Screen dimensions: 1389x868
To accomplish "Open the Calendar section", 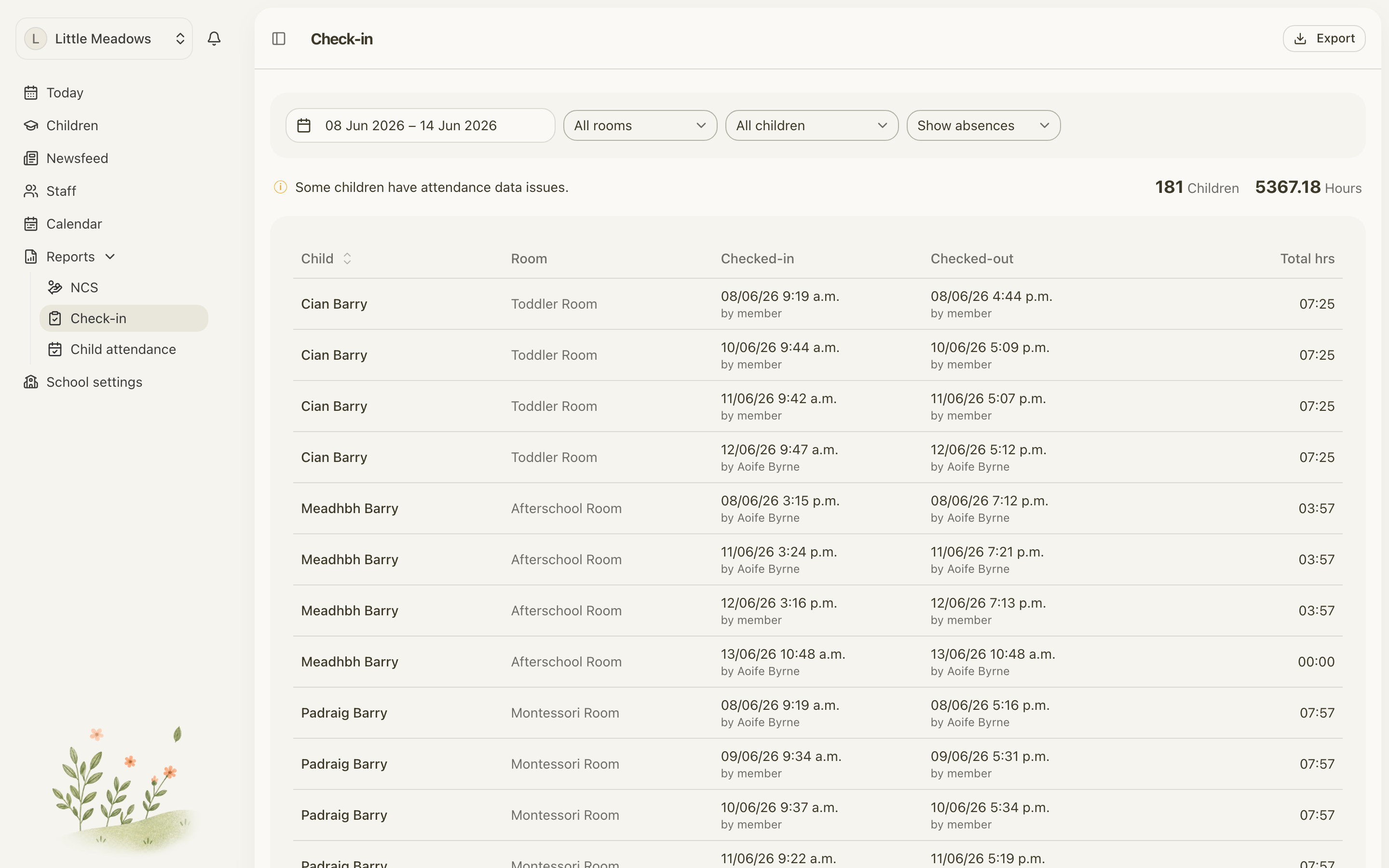I will pos(74,223).
